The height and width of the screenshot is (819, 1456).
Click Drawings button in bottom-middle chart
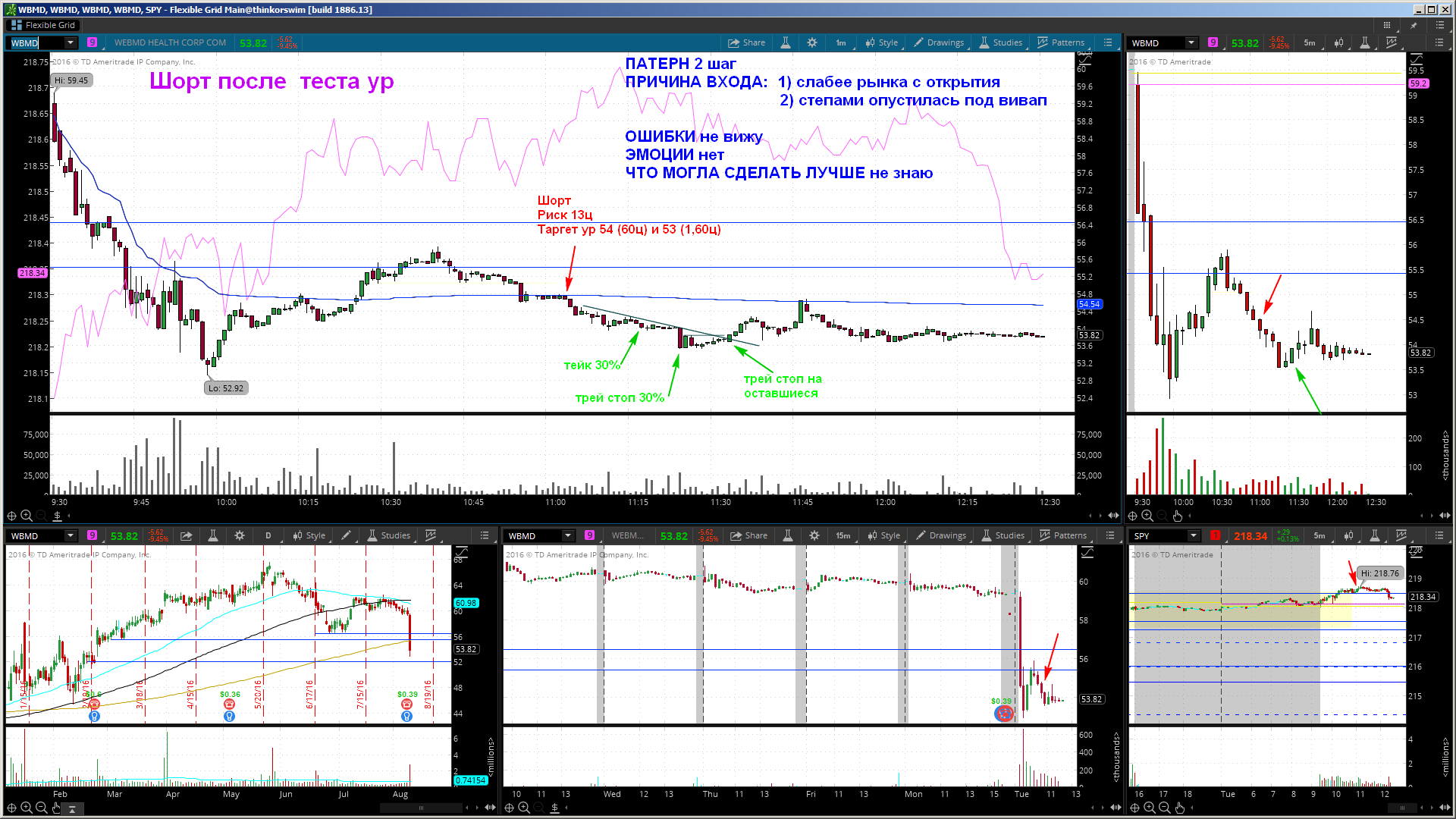coord(941,535)
